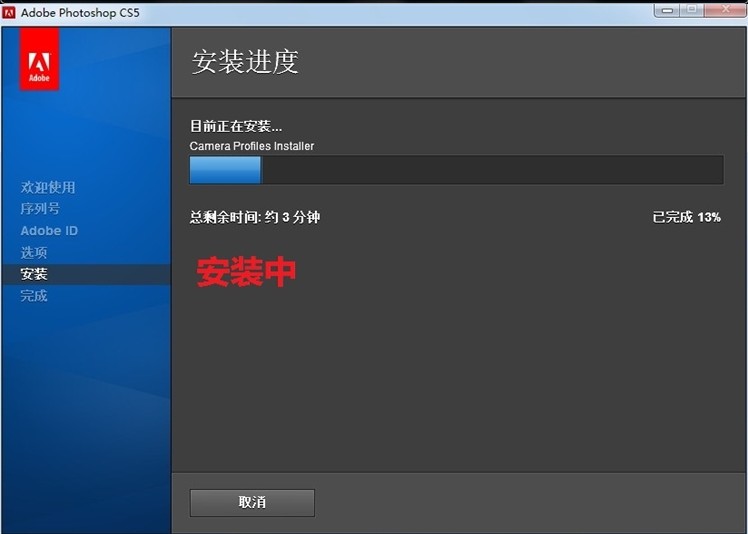Select the highlighted 安装 step in the sidebar

[86, 274]
